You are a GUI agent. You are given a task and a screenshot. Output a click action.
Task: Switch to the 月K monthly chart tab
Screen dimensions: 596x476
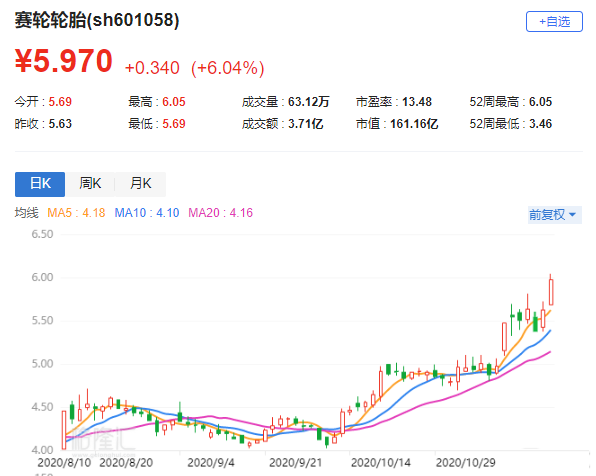141,184
